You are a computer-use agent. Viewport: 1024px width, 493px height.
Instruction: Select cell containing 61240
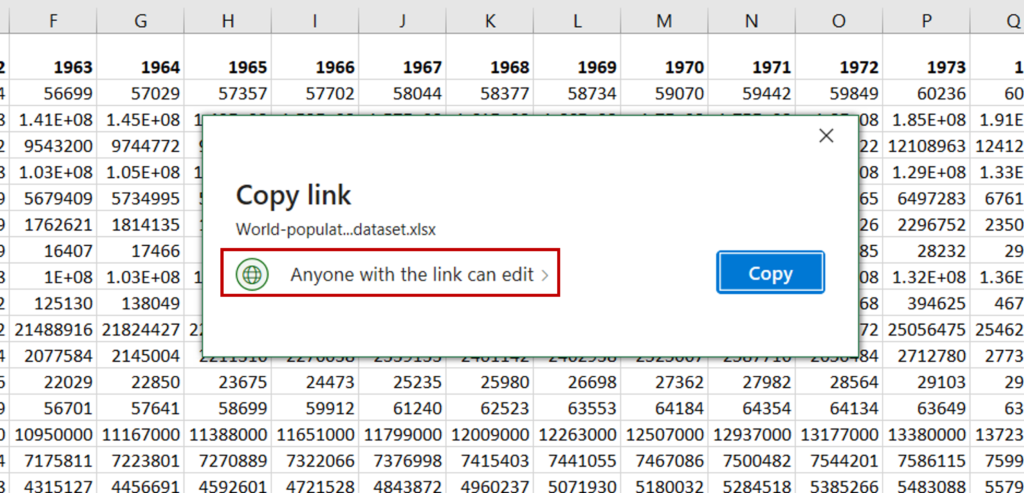coord(402,408)
